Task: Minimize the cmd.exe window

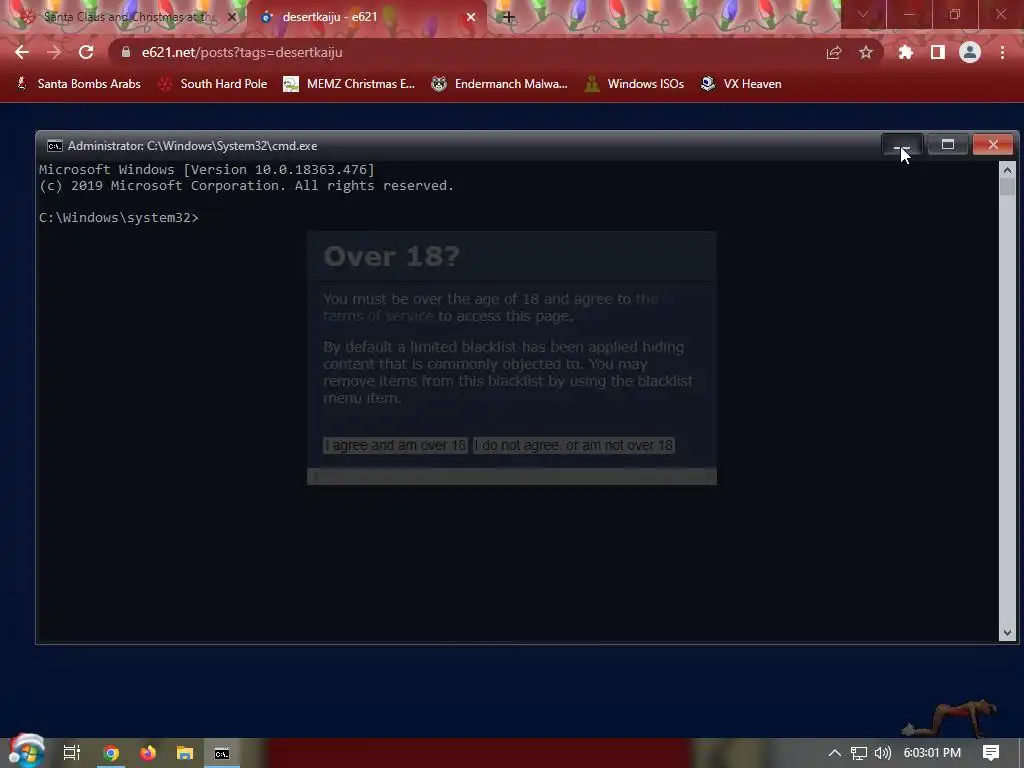Action: pos(902,145)
